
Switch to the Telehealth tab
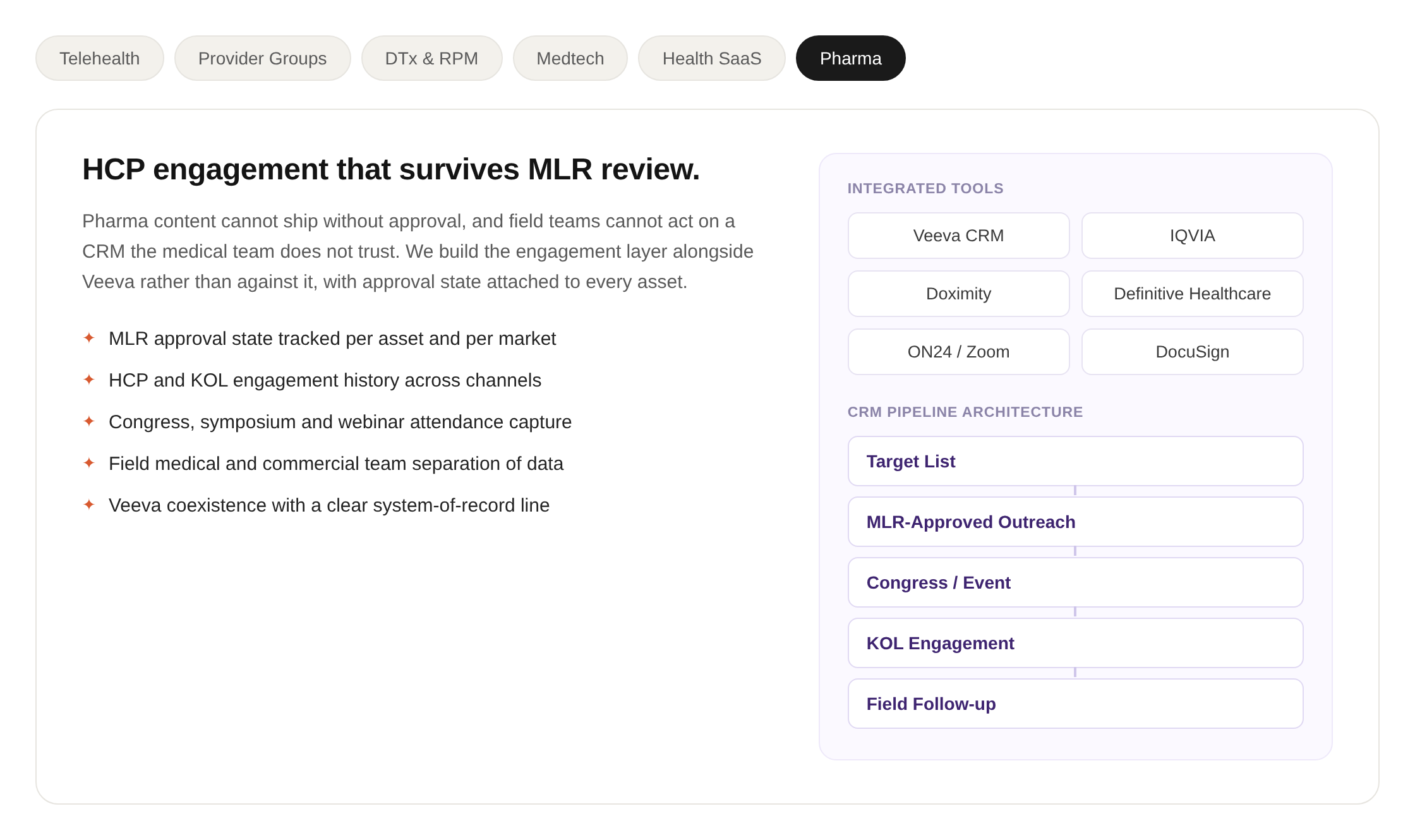(x=100, y=58)
